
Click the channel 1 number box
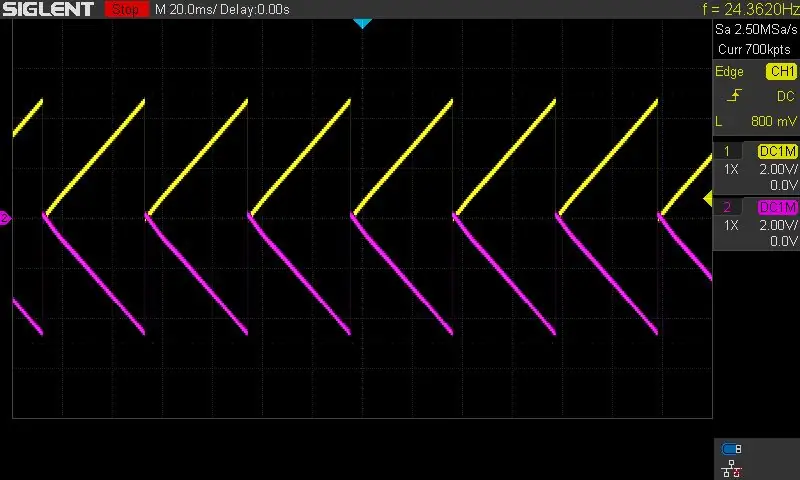[x=727, y=151]
